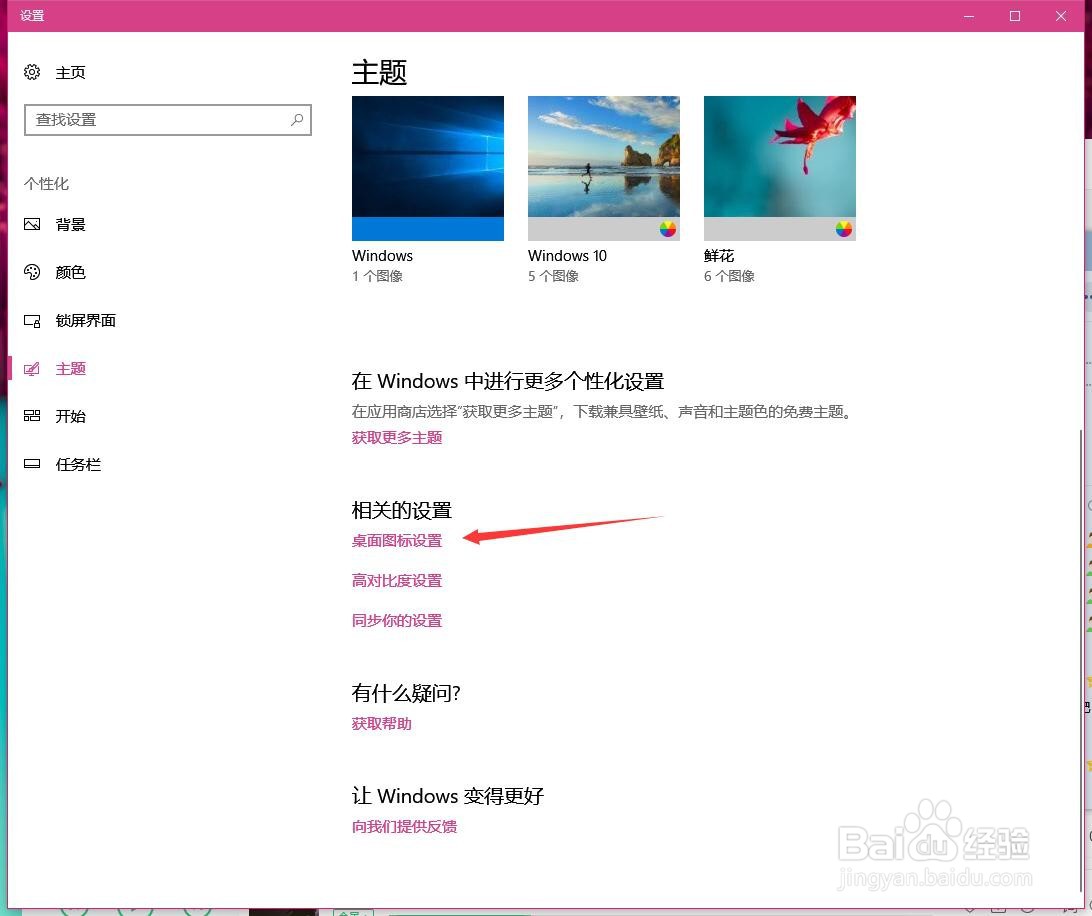Click the 5 个图像 caption
Image resolution: width=1092 pixels, height=916 pixels.
click(x=553, y=276)
